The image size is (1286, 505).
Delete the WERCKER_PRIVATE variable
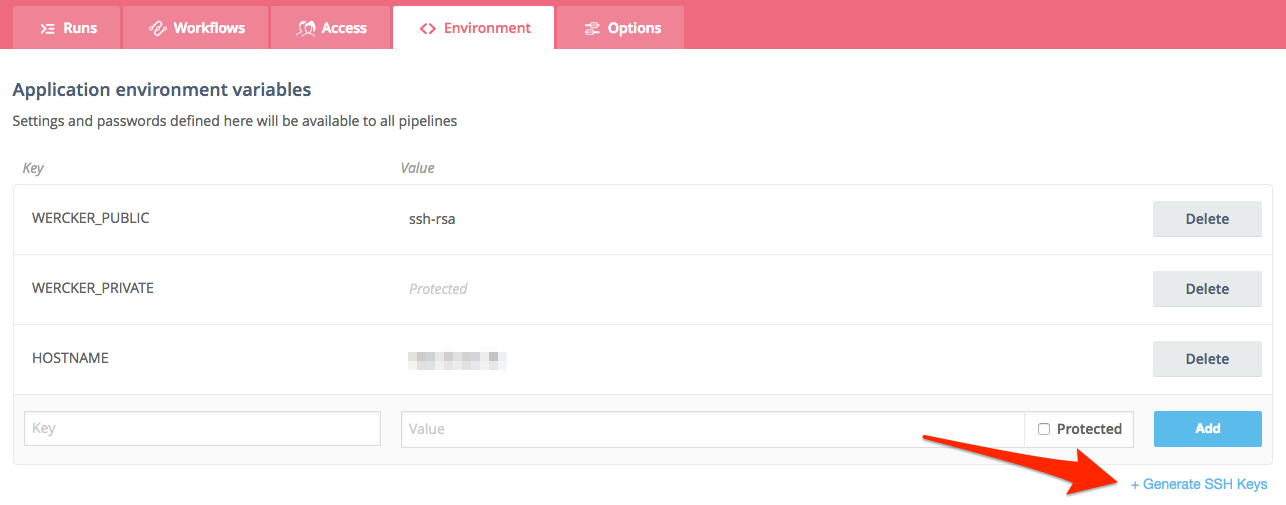point(1206,289)
